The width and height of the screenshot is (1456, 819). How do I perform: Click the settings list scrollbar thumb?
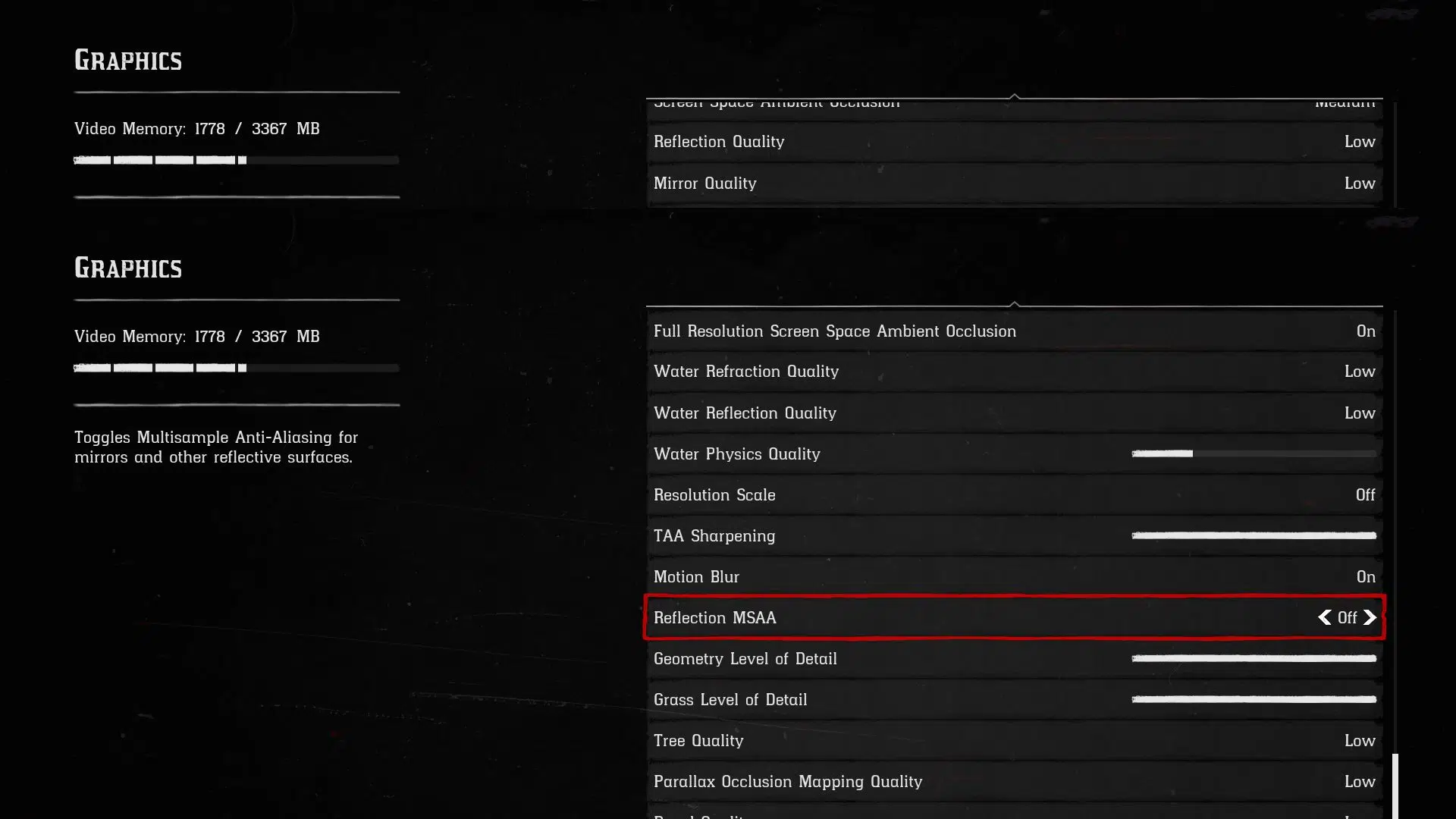pos(1395,786)
